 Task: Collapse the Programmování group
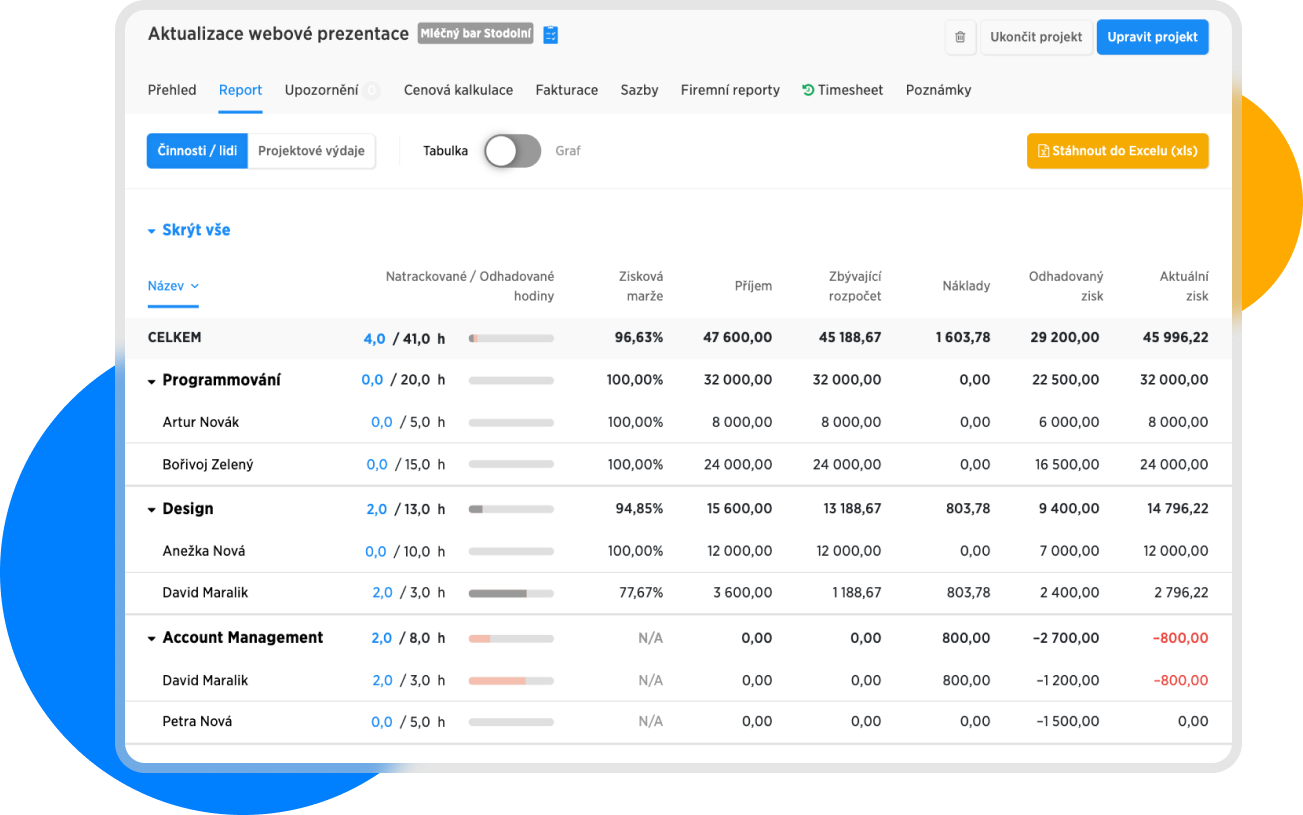[152, 381]
